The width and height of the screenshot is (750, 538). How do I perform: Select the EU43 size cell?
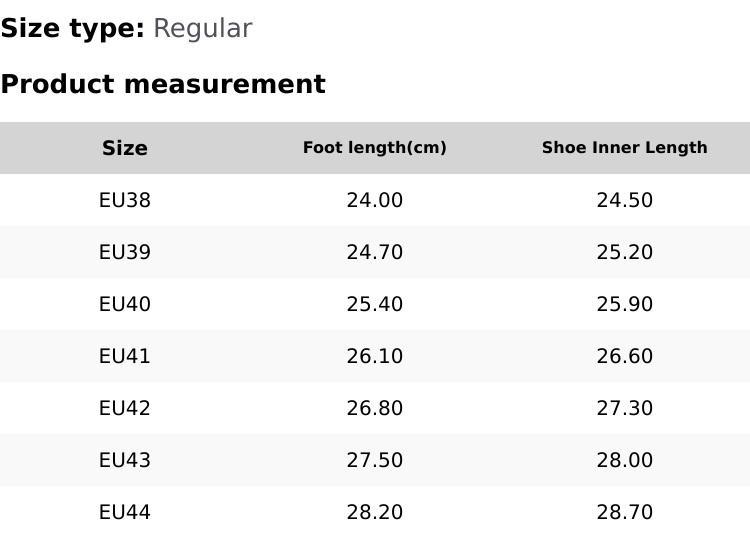coord(125,460)
